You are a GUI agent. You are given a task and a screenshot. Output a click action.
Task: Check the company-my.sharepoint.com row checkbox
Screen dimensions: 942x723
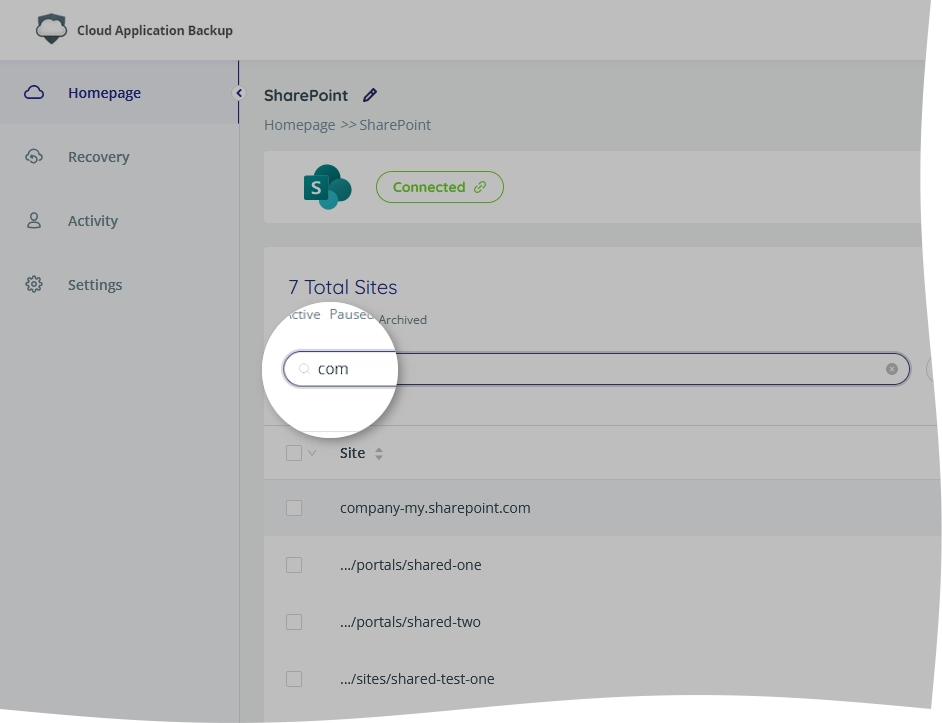(x=294, y=508)
